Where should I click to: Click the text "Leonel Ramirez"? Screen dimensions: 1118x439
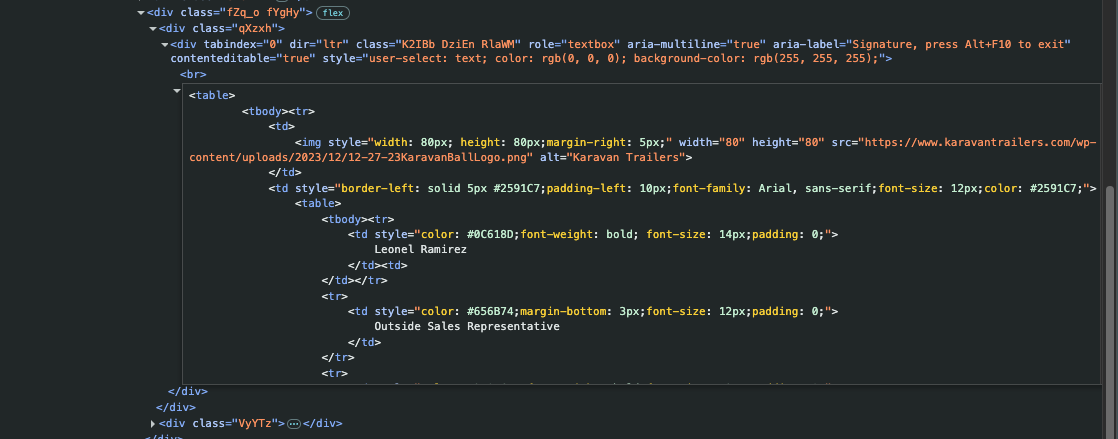pos(421,249)
